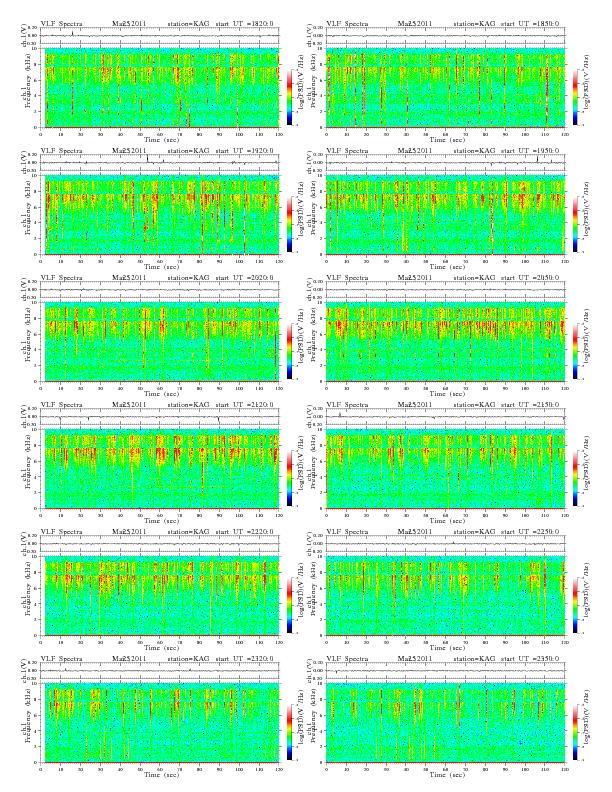Click the title text 'start UT =1850:0'
This screenshot has height=792, width=612.
pyautogui.click(x=530, y=24)
